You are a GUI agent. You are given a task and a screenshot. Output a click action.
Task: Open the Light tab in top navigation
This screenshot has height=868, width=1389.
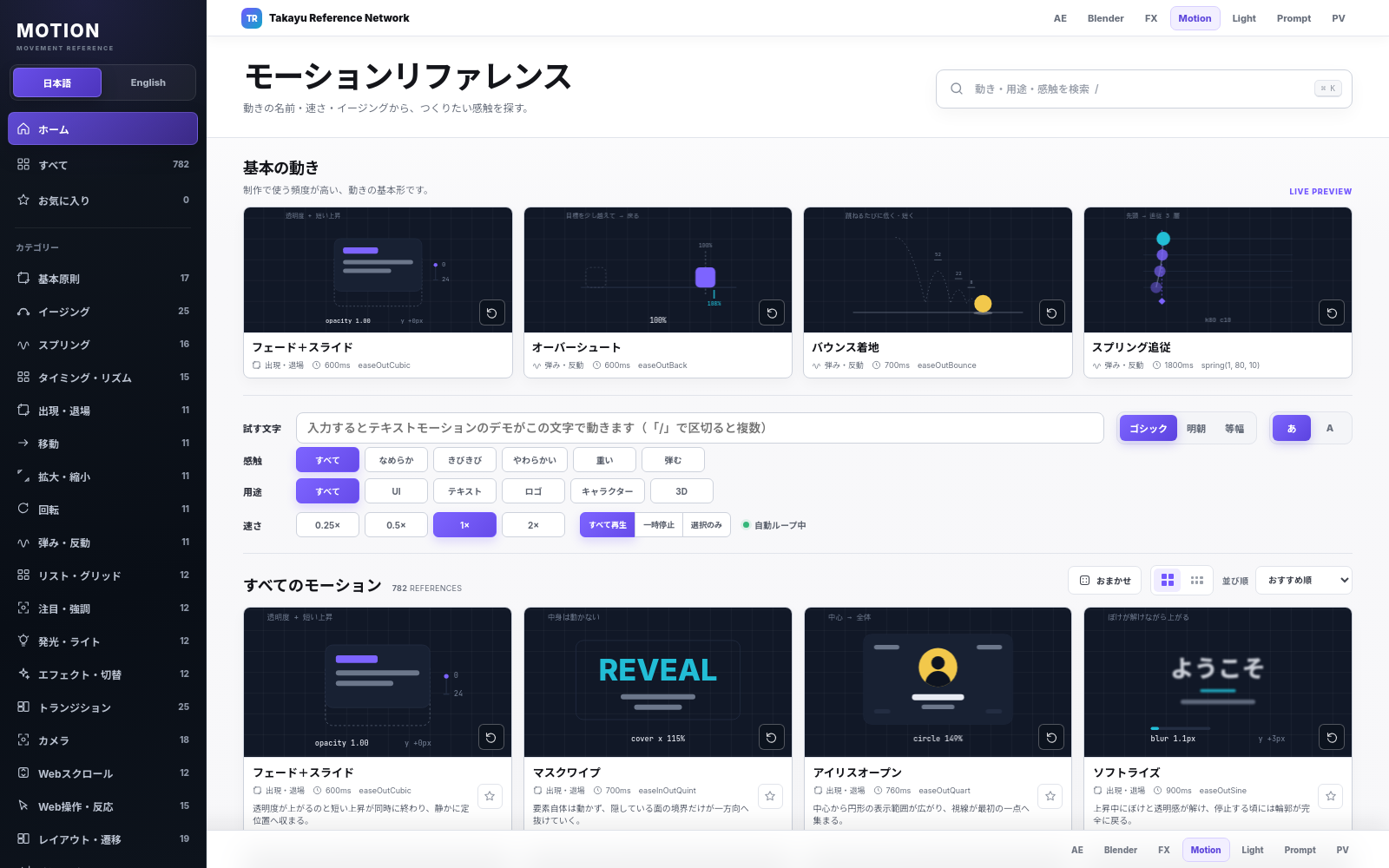pos(1243,18)
